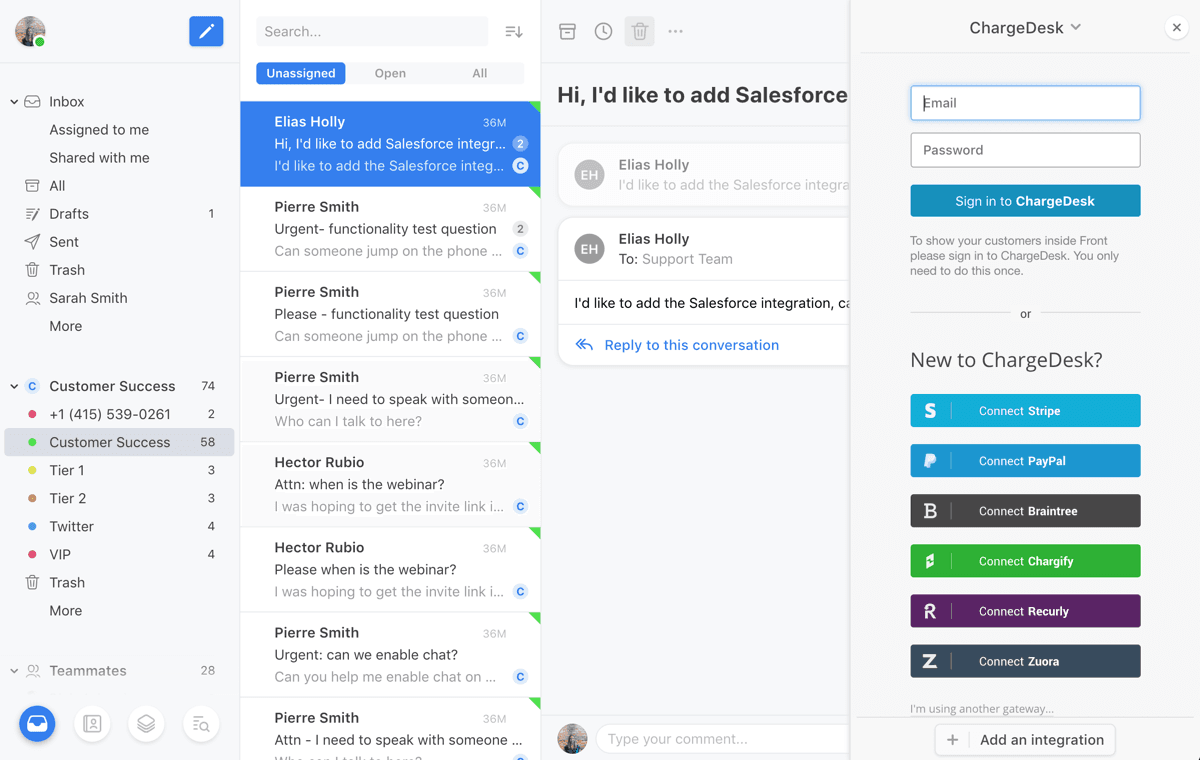Image resolution: width=1200 pixels, height=760 pixels.
Task: Open the compose new message pencil icon
Action: [x=206, y=31]
